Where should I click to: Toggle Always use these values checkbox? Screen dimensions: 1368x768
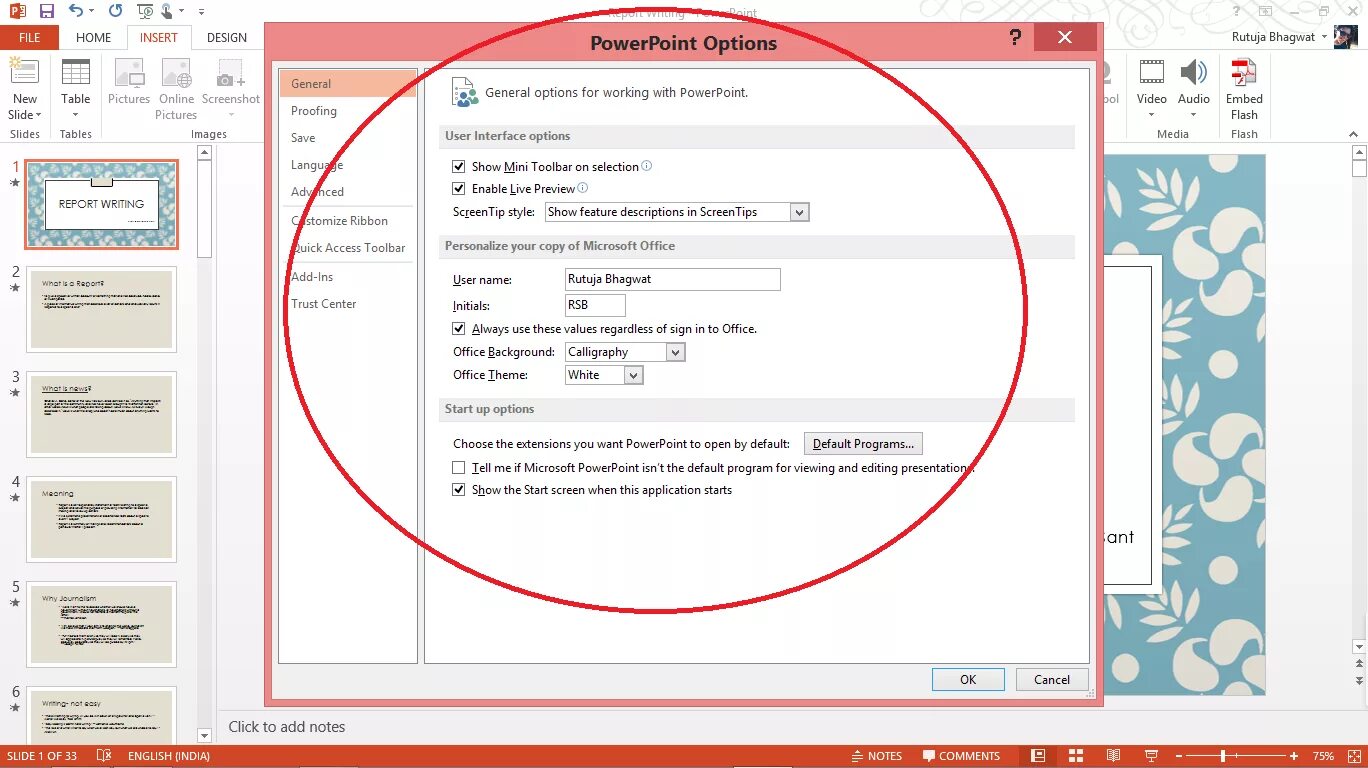click(x=459, y=329)
